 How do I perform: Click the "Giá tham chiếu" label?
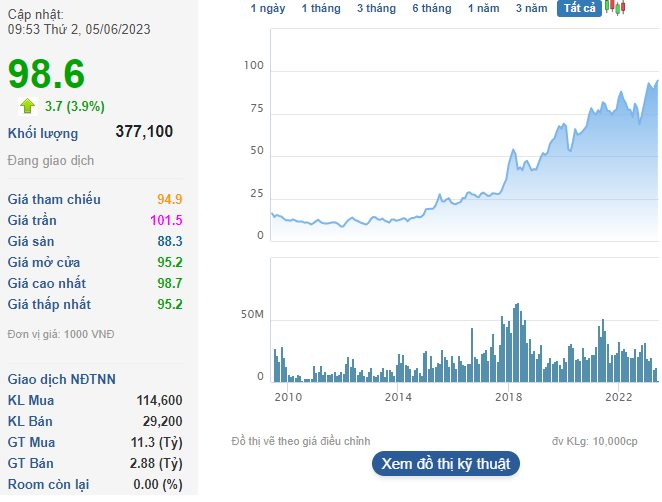54,199
